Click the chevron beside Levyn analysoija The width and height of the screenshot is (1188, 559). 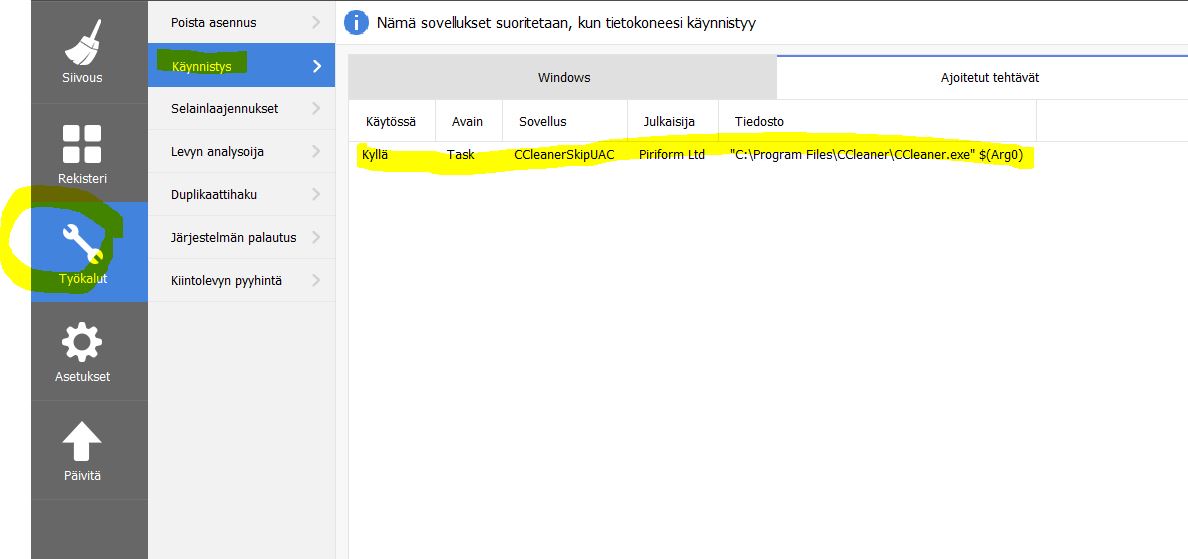(x=316, y=151)
